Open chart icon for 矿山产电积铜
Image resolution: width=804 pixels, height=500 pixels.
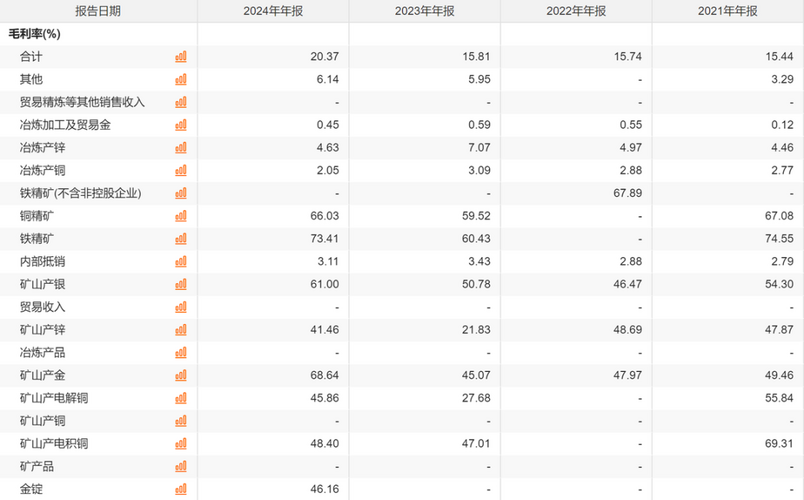pyautogui.click(x=180, y=444)
